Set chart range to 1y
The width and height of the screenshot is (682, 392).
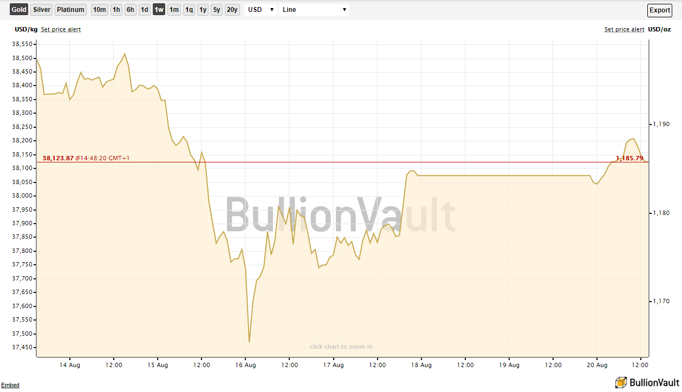pyautogui.click(x=203, y=10)
